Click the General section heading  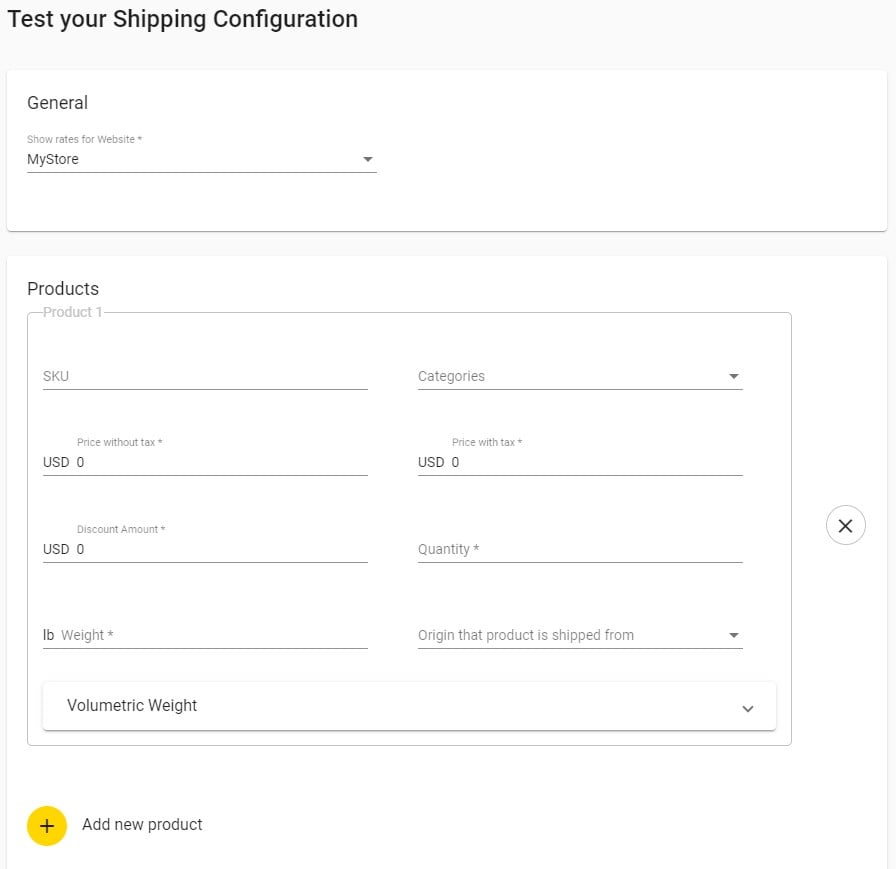(57, 103)
